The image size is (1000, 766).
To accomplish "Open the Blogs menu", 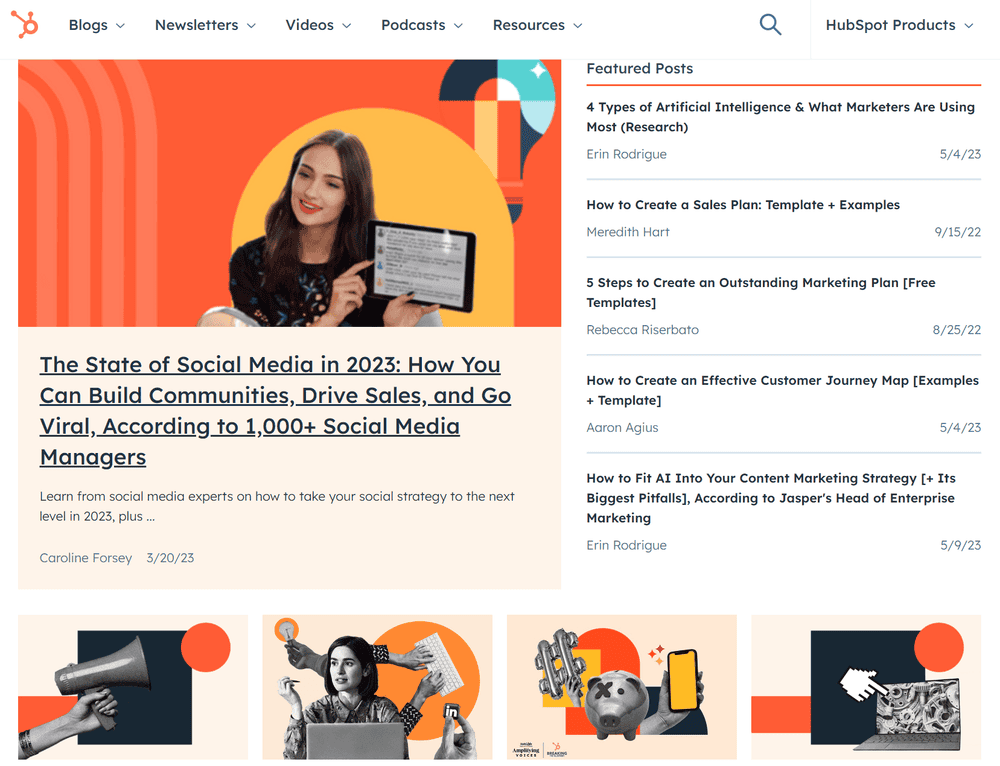I will click(x=96, y=25).
